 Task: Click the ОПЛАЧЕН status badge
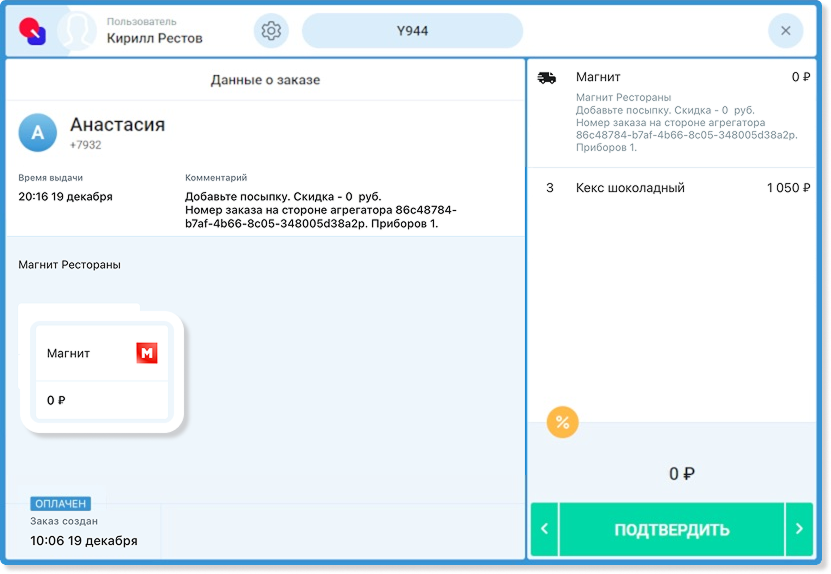[x=60, y=504]
